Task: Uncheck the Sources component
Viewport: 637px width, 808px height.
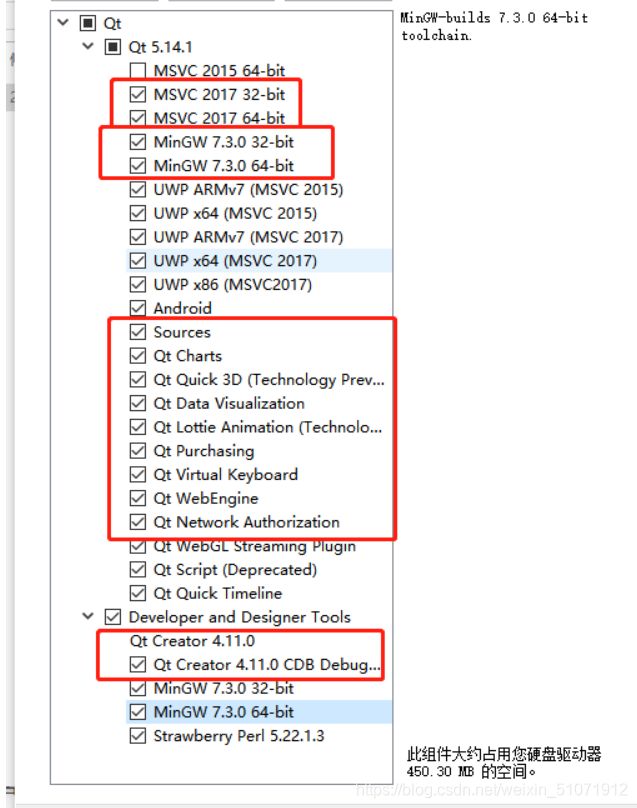Action: click(138, 332)
